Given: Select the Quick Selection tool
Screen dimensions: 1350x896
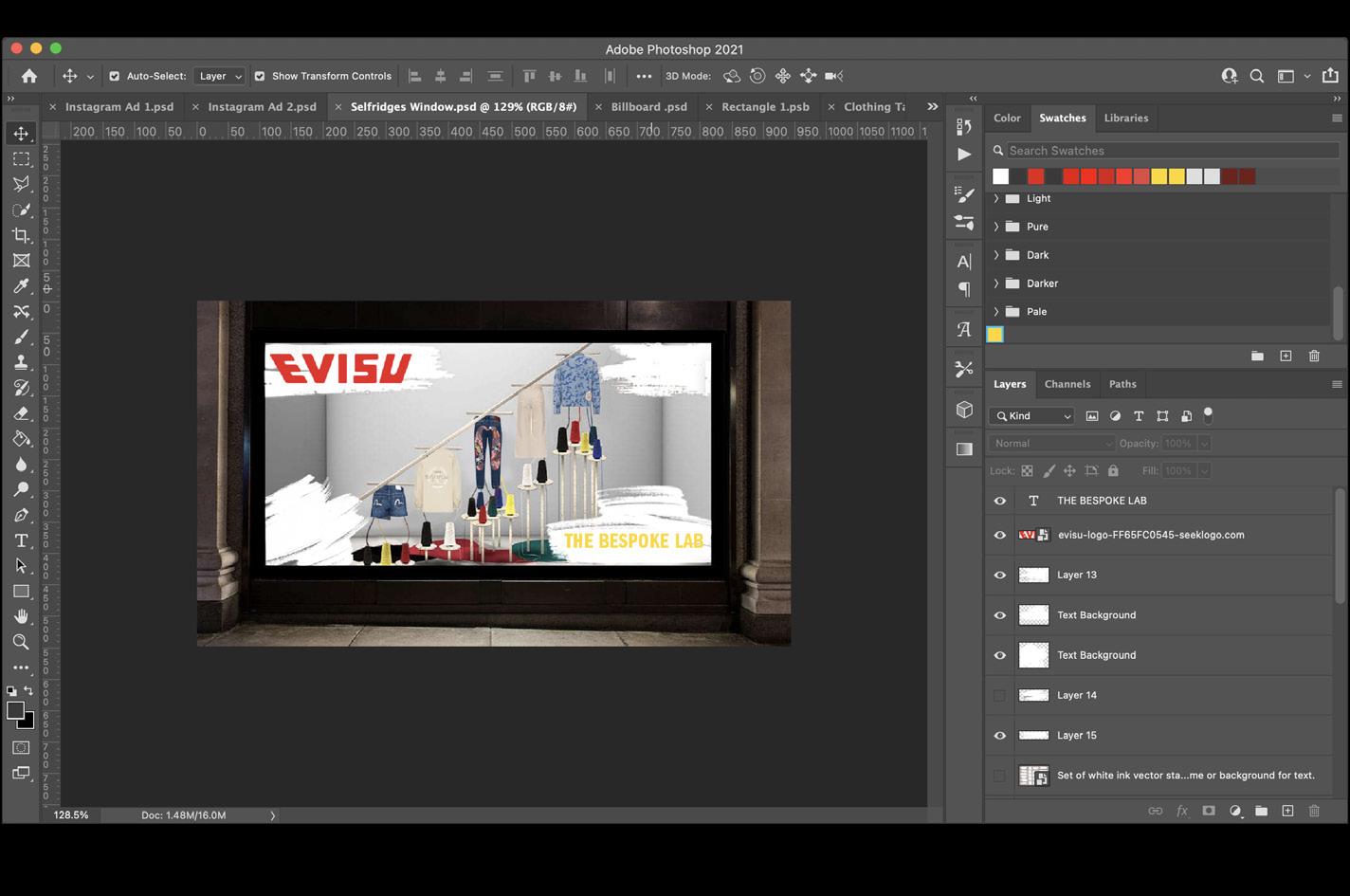Looking at the screenshot, I should [x=21, y=210].
